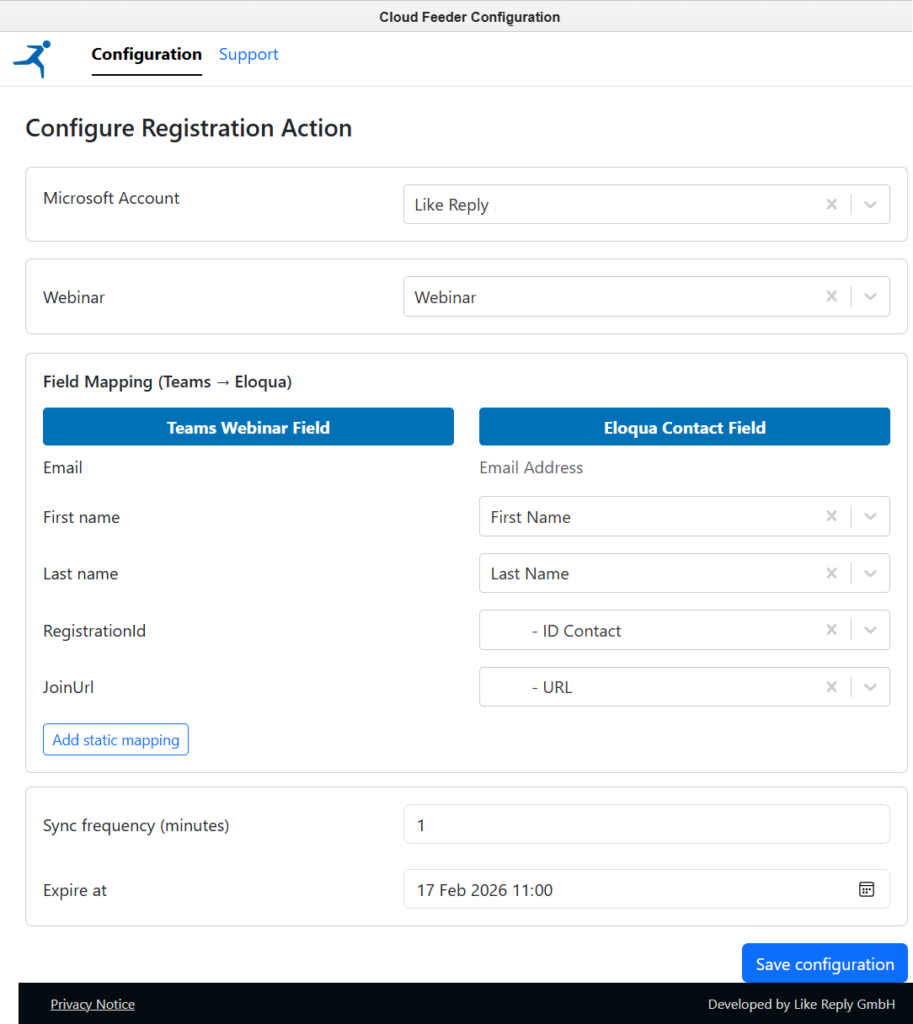Viewport: 913px width, 1024px height.
Task: Open the Microsoft Account dropdown
Action: tap(867, 204)
